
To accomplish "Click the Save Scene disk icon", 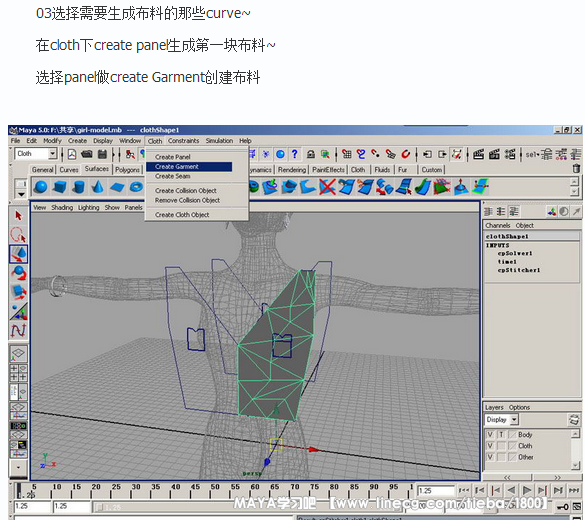I will tap(102, 154).
